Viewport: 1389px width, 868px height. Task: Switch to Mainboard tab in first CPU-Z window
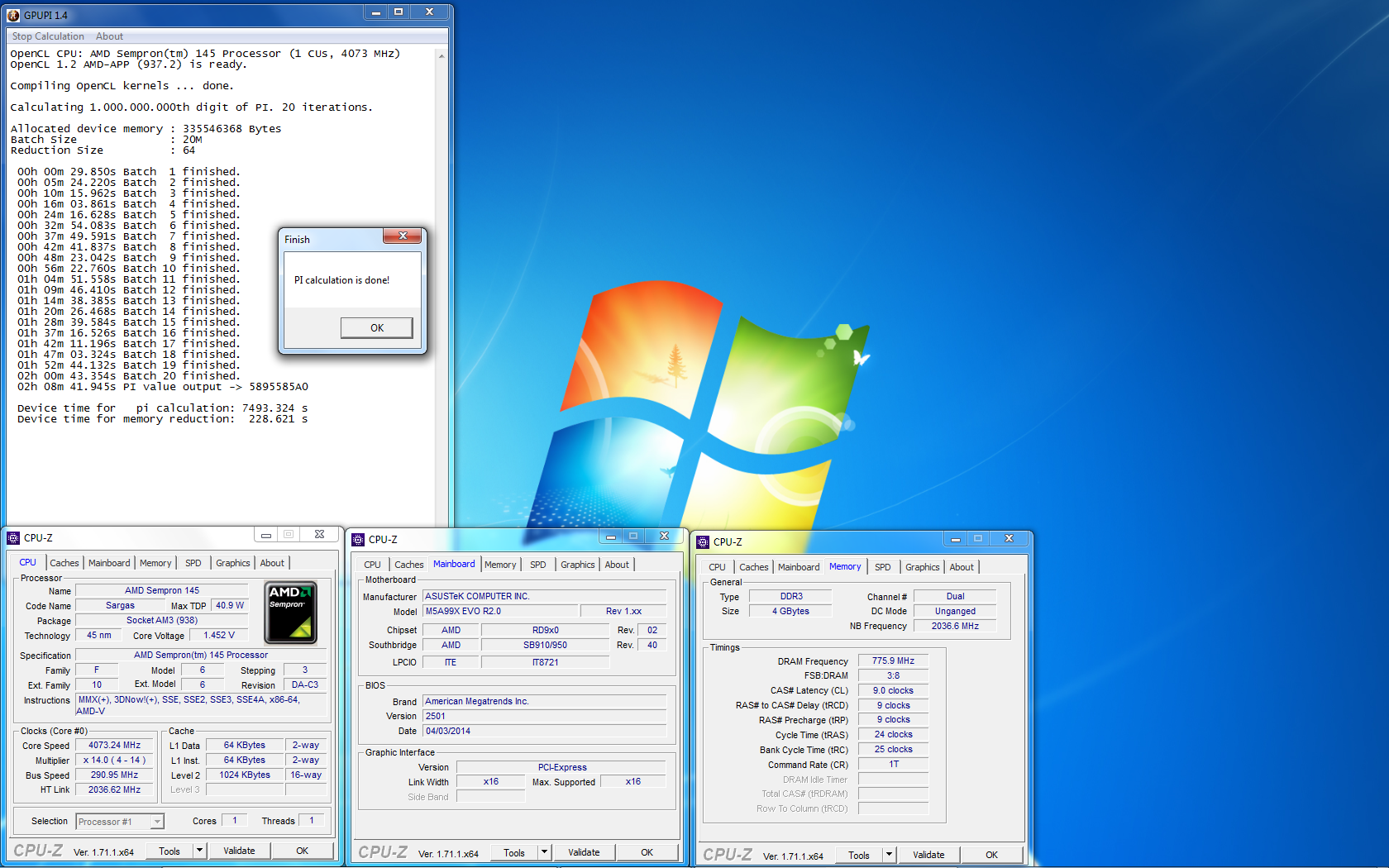click(109, 563)
